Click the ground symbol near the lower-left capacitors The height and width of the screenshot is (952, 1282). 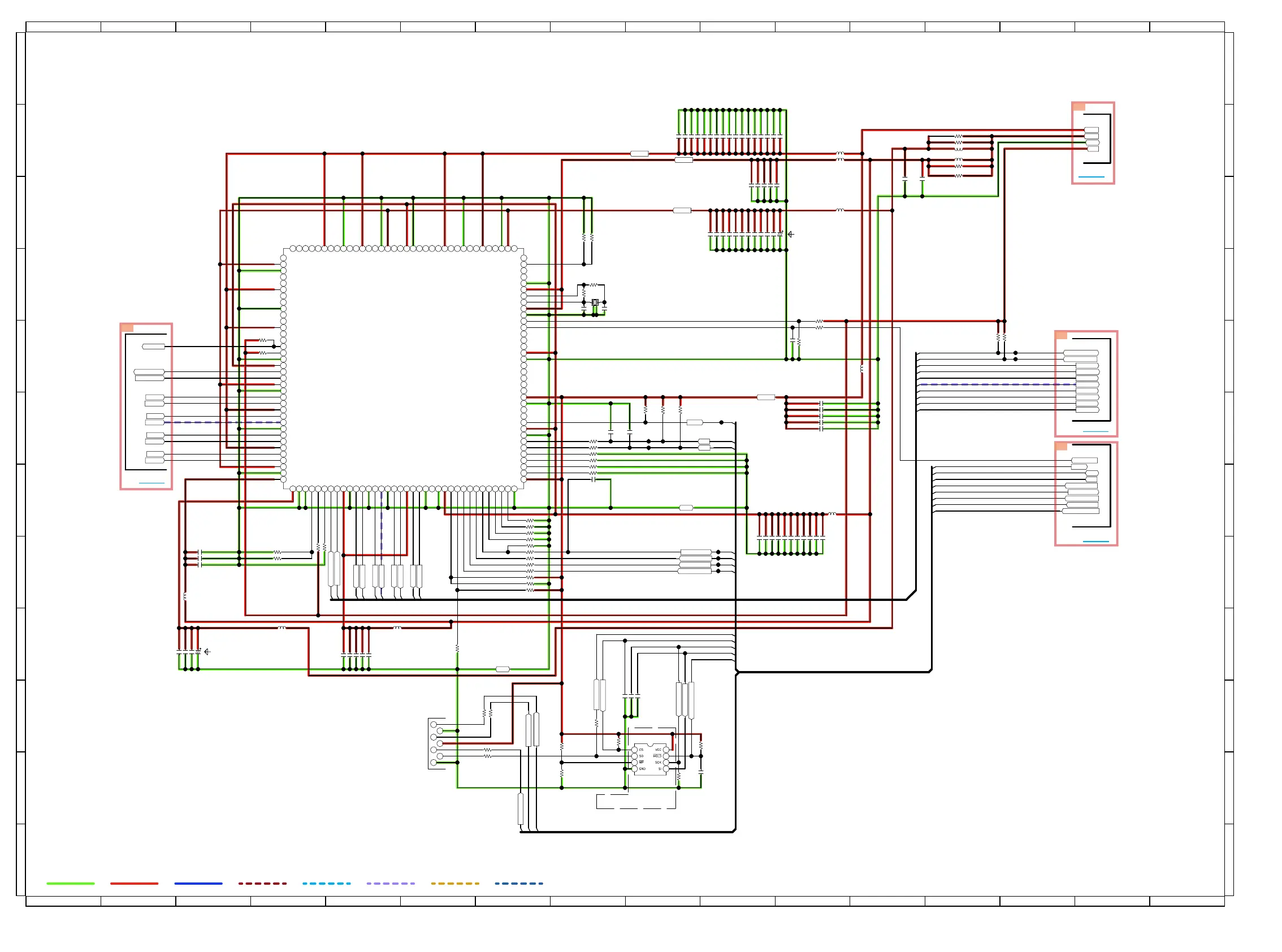click(207, 652)
